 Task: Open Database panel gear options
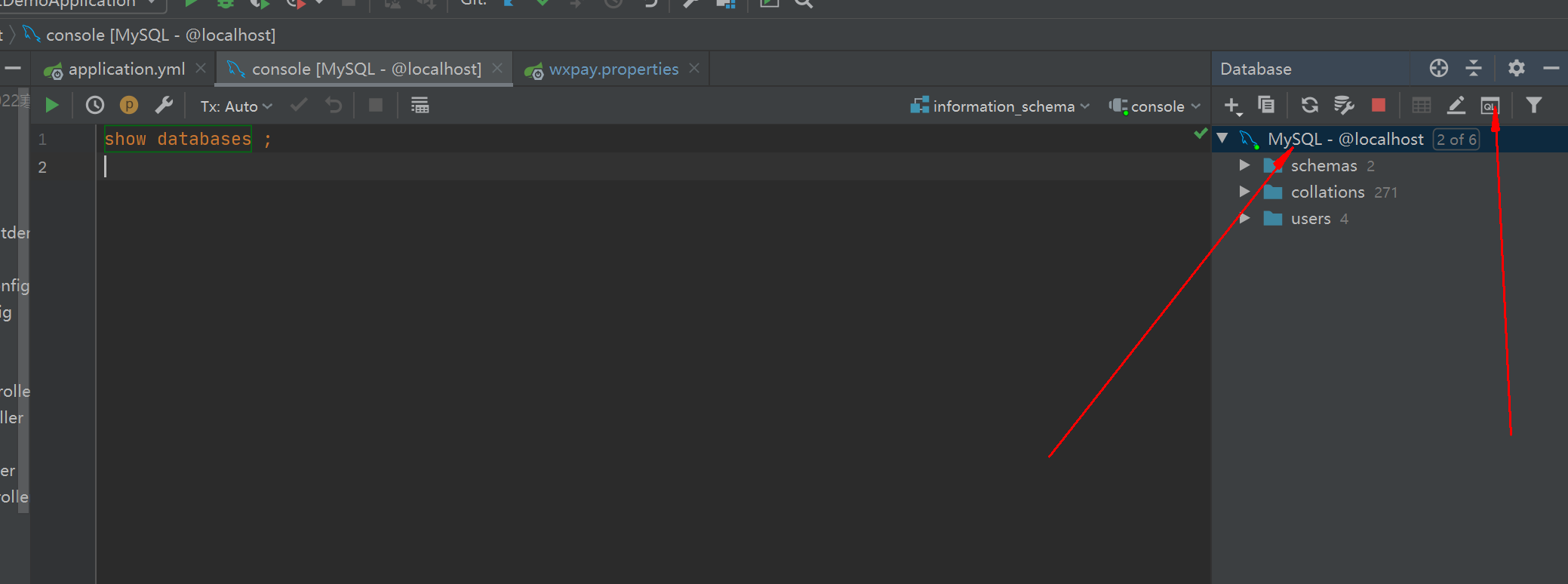point(1517,69)
